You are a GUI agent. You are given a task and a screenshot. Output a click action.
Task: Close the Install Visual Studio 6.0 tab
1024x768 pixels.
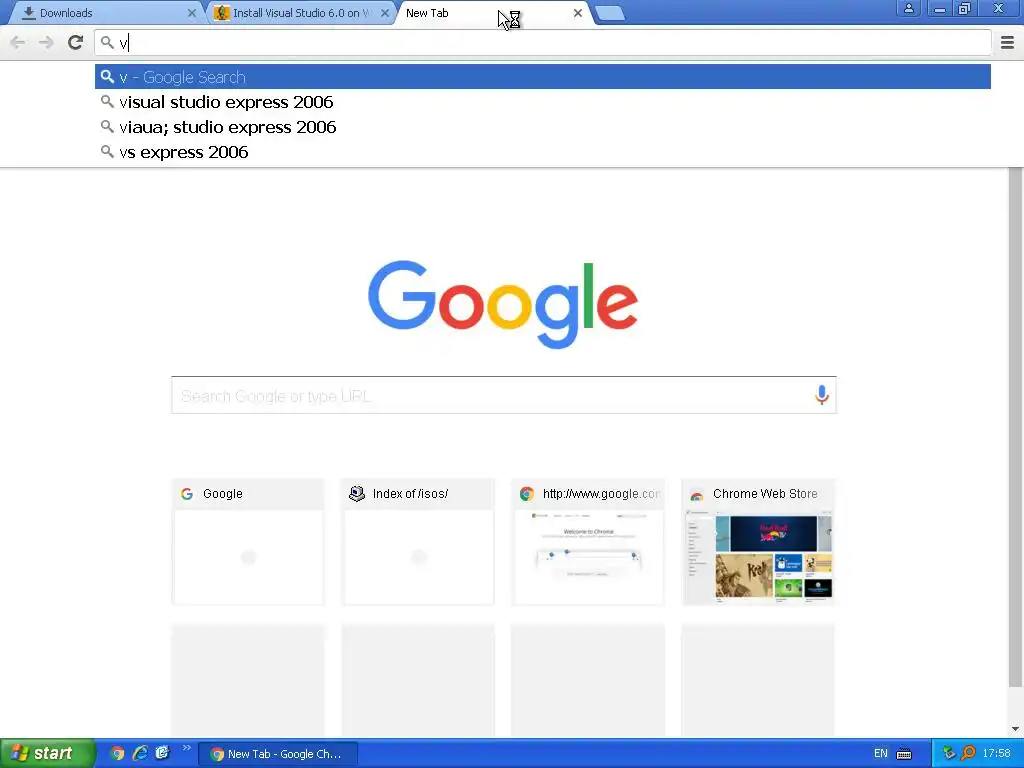coord(385,13)
